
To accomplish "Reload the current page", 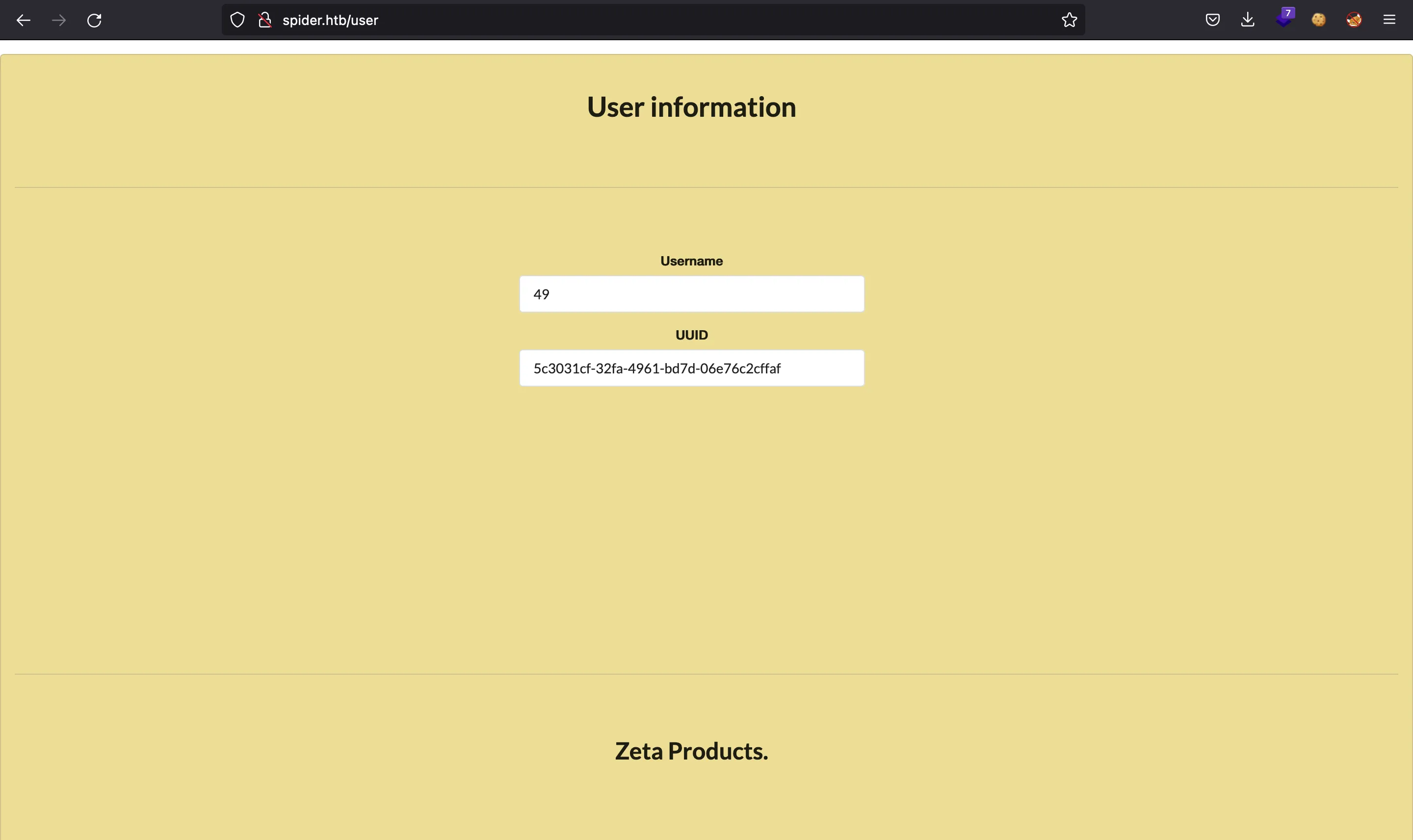I will point(95,21).
